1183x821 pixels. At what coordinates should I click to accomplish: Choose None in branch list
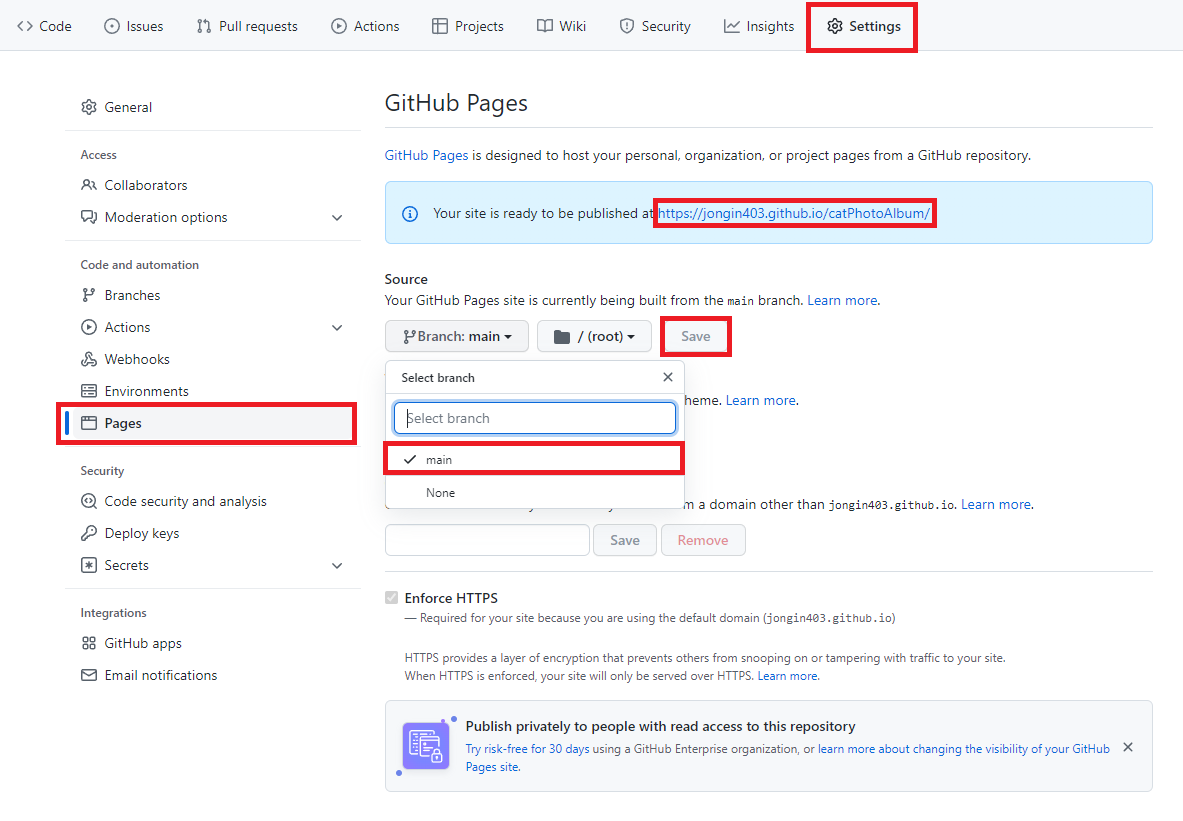tap(534, 493)
